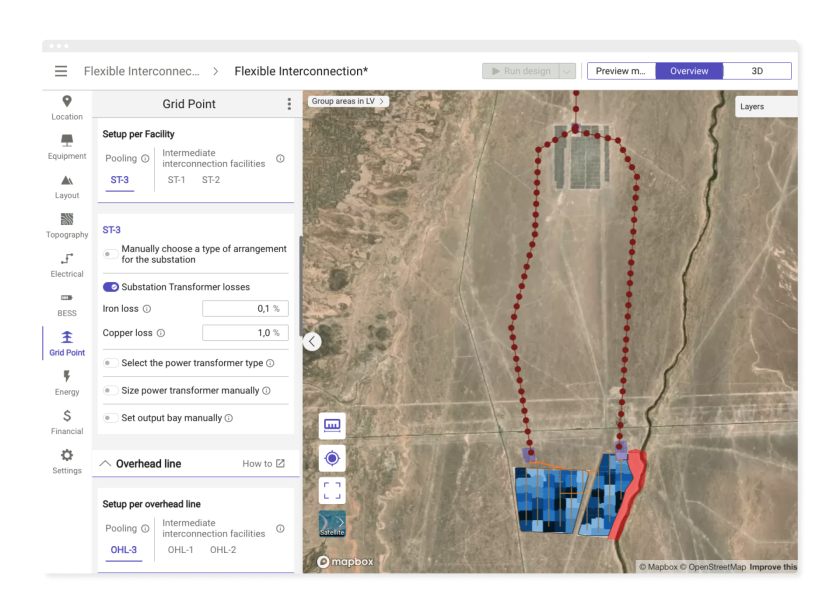The width and height of the screenshot is (840, 613).
Task: Click the Run design button
Action: [x=519, y=71]
